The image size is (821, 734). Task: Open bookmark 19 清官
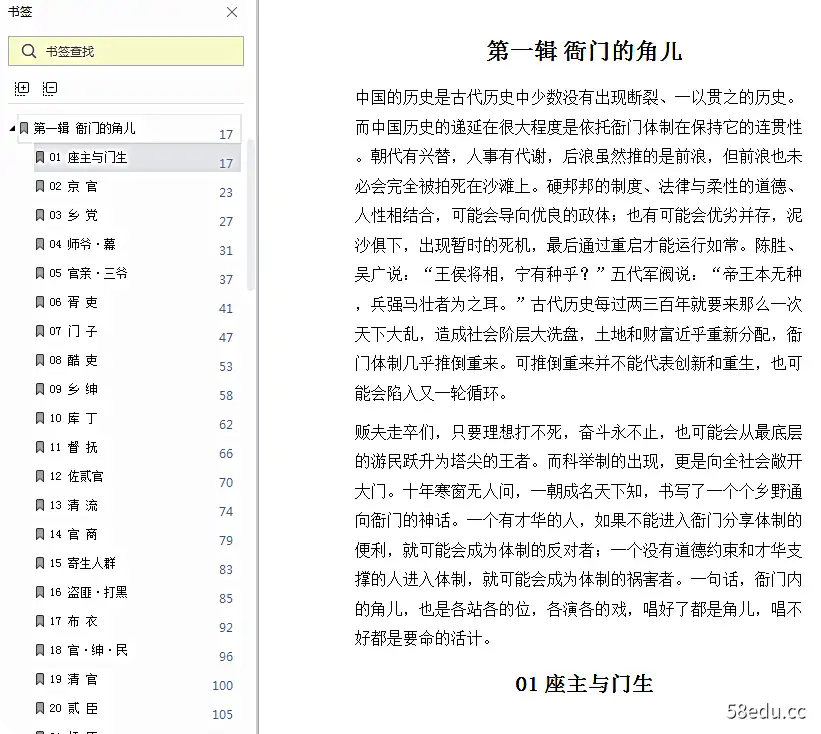coord(137,679)
